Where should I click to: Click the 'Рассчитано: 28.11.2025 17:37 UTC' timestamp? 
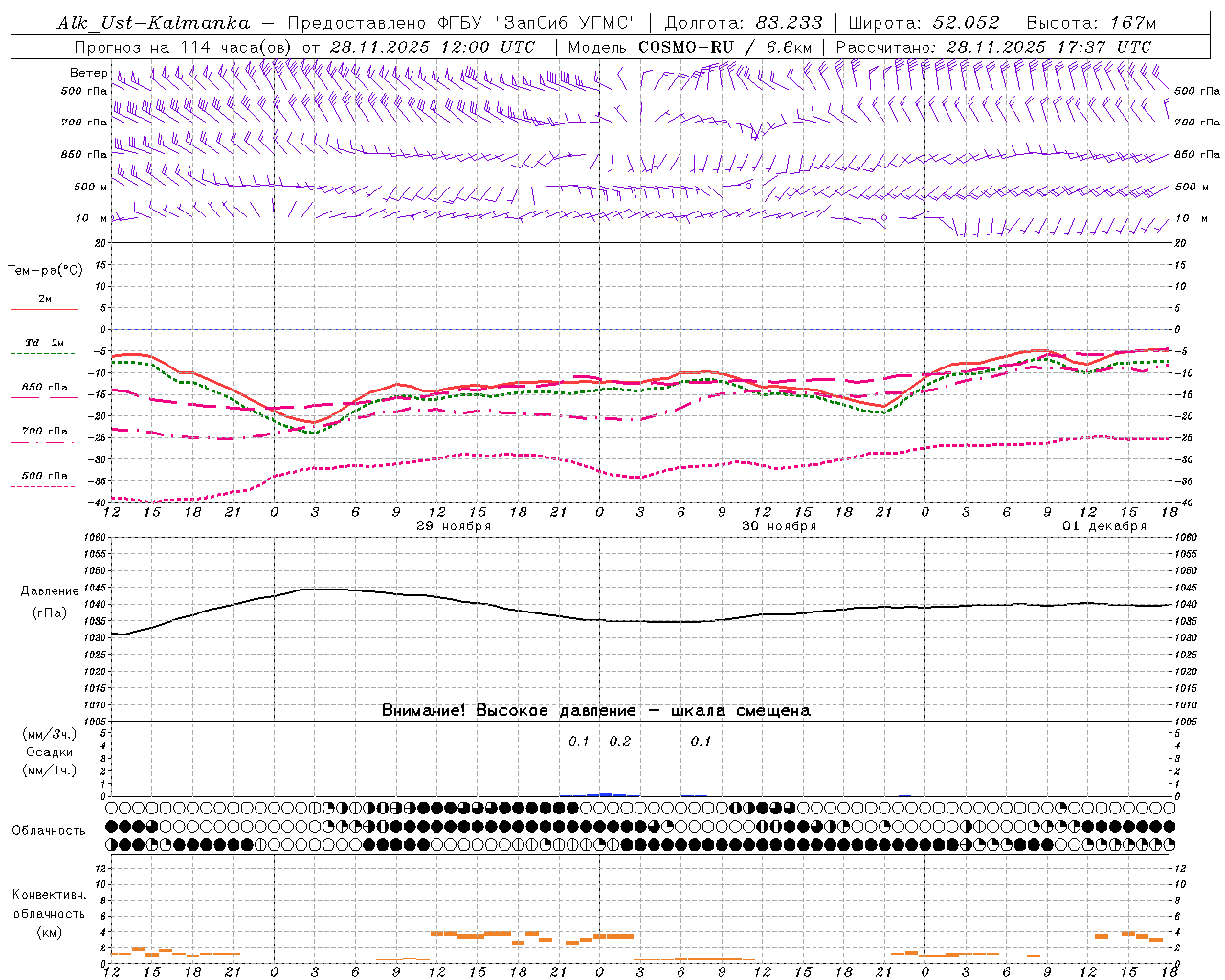point(993,47)
